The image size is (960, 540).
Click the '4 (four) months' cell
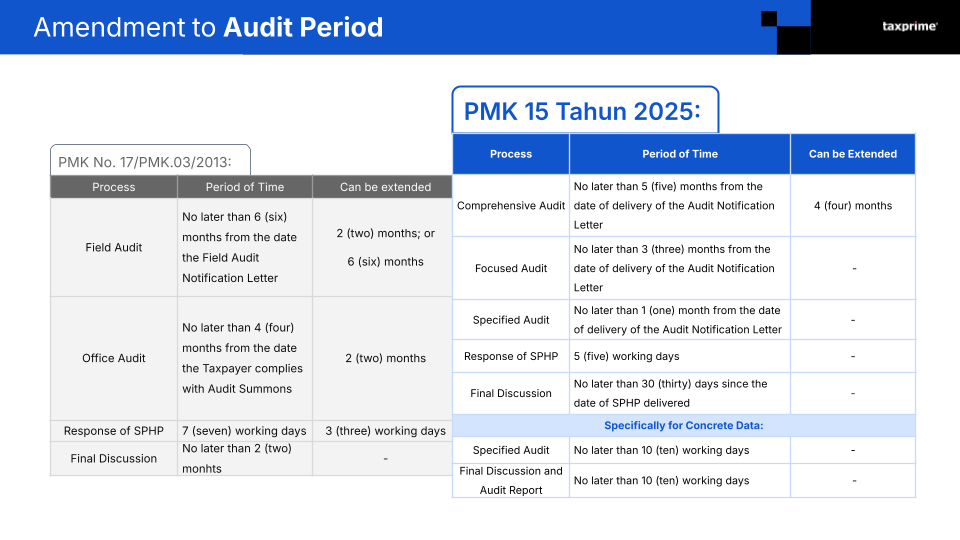pos(853,206)
